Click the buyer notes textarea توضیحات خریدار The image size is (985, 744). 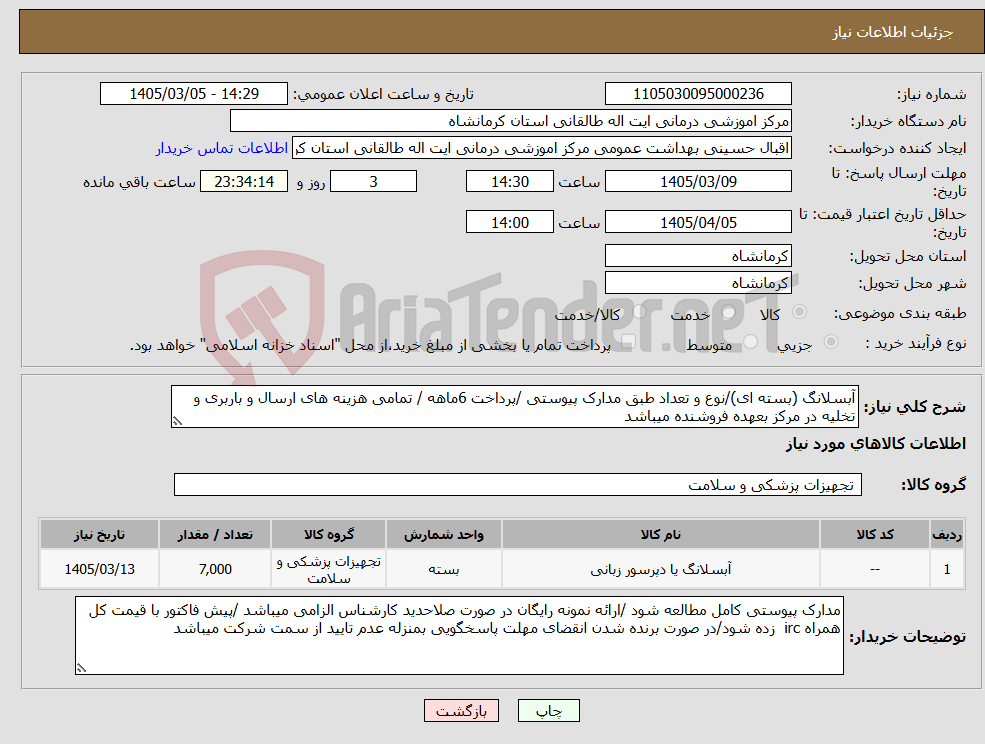pyautogui.click(x=459, y=635)
